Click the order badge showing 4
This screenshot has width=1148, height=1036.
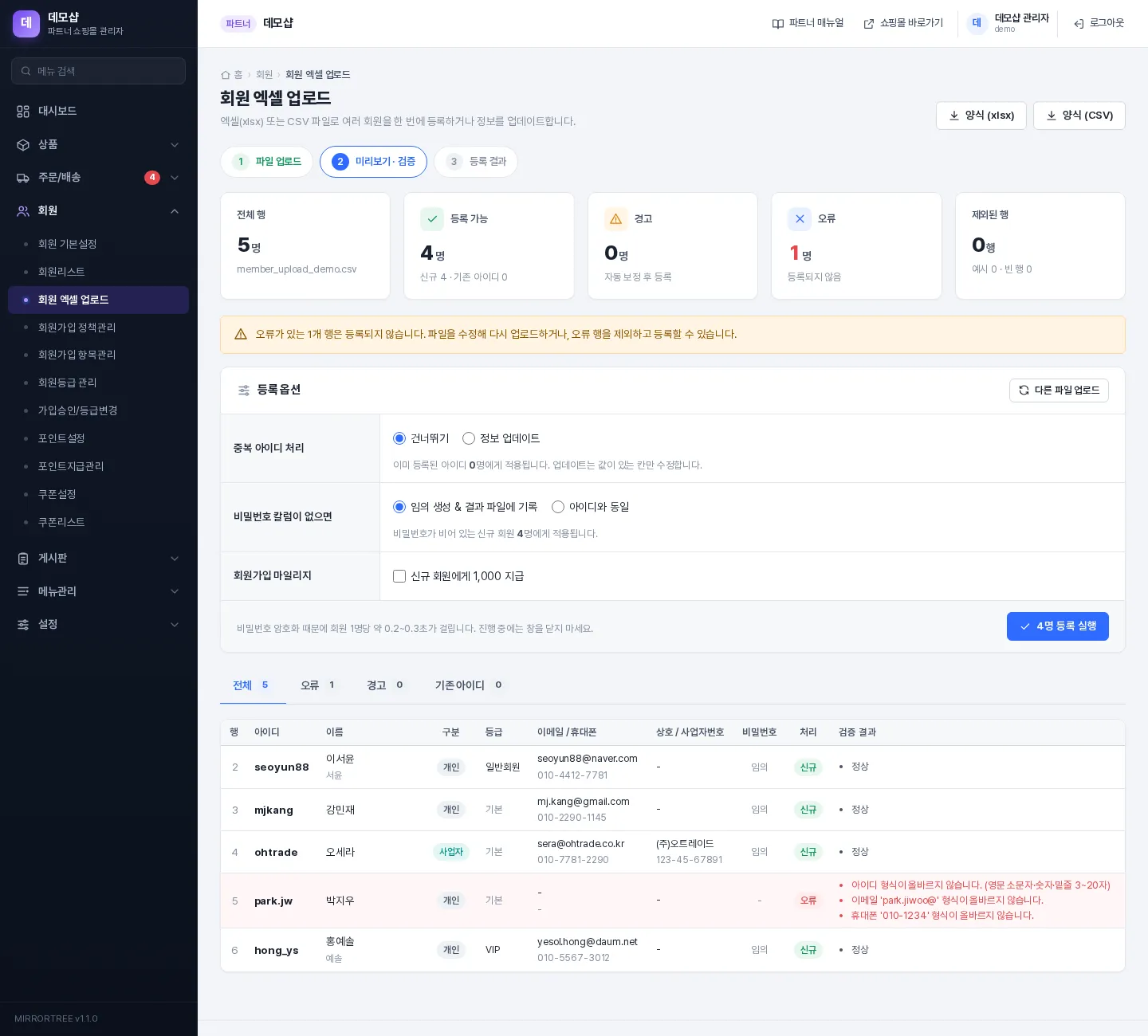click(152, 178)
